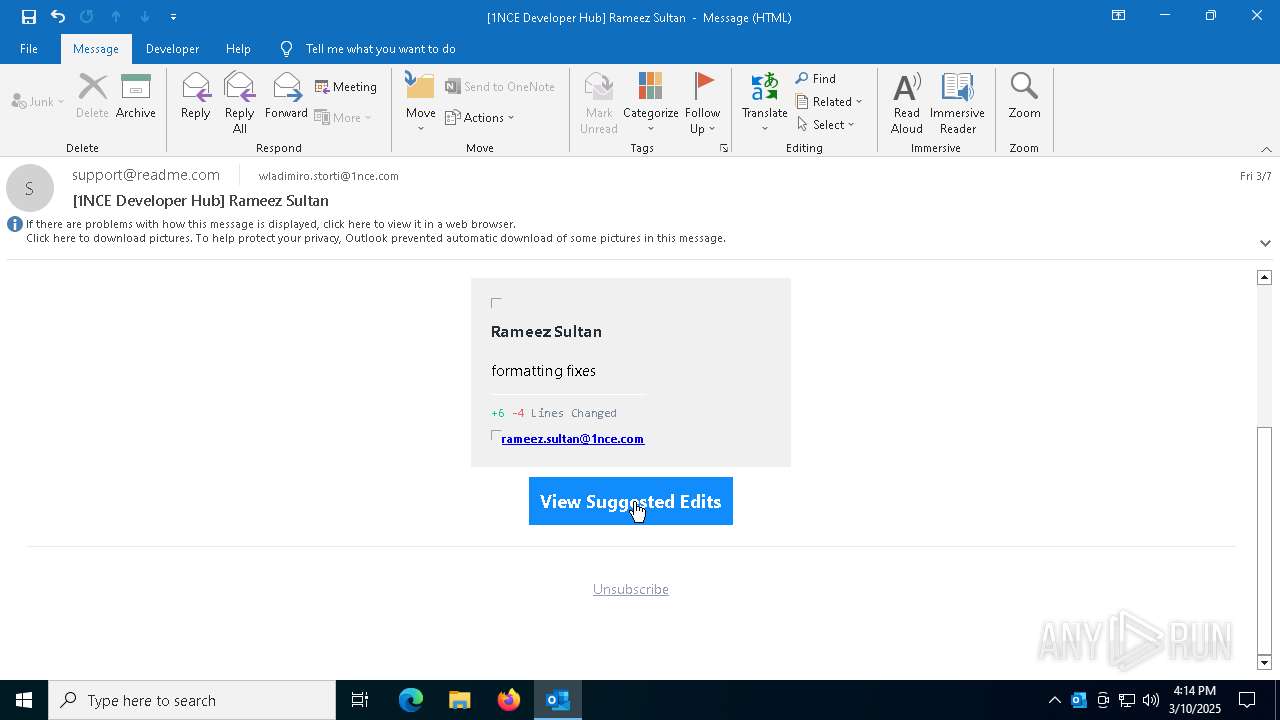This screenshot has height=720, width=1280.
Task: Click the Unsubscribe link
Action: tap(631, 590)
